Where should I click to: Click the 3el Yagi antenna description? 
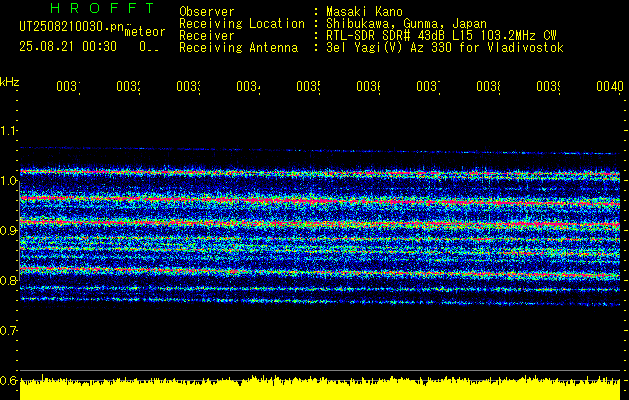click(445, 48)
